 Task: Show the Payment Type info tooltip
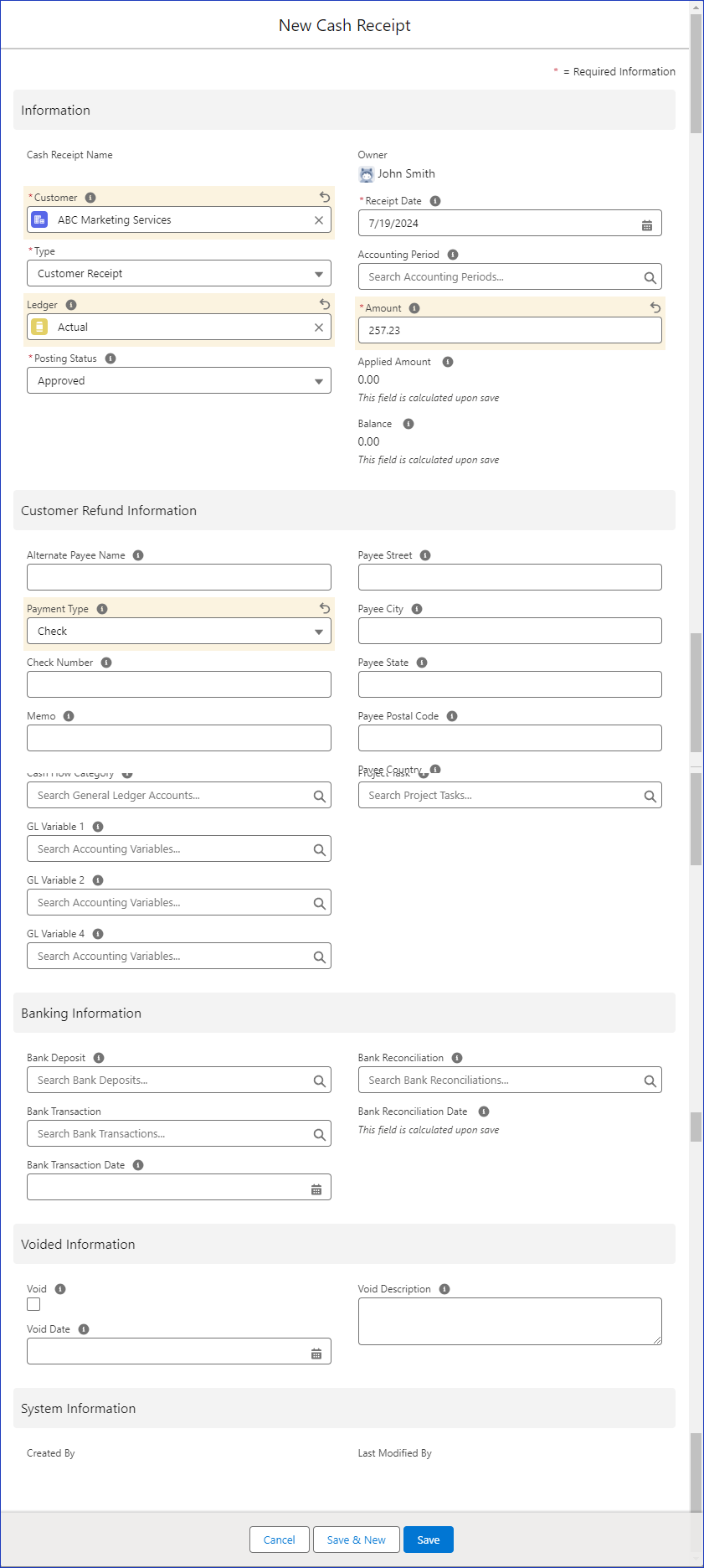pyautogui.click(x=102, y=609)
